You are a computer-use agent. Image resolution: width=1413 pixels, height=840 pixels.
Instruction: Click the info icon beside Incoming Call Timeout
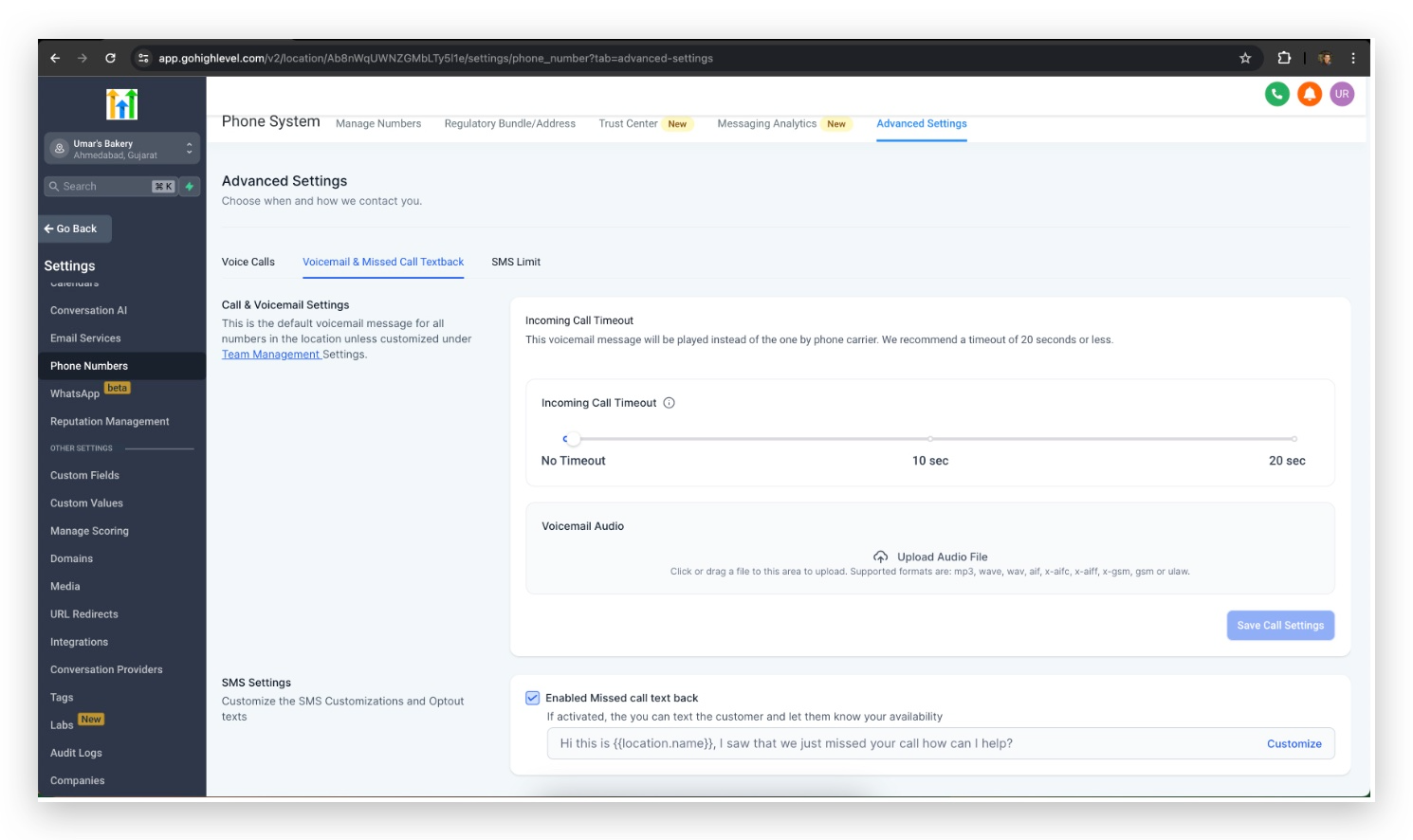pyautogui.click(x=669, y=403)
